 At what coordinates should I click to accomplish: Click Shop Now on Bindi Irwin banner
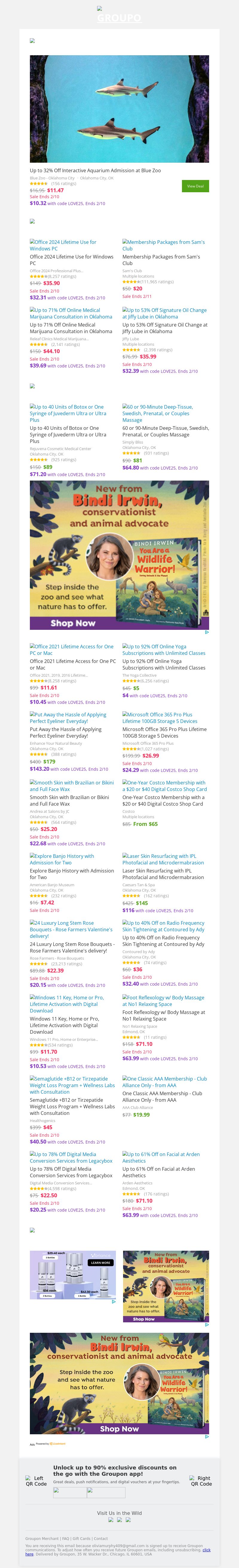pyautogui.click(x=73, y=623)
